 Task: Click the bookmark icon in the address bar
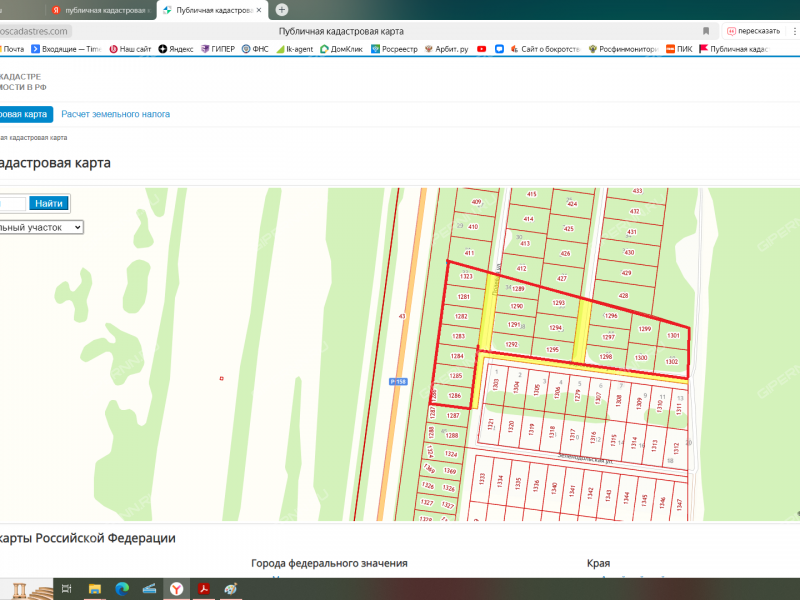[x=706, y=31]
